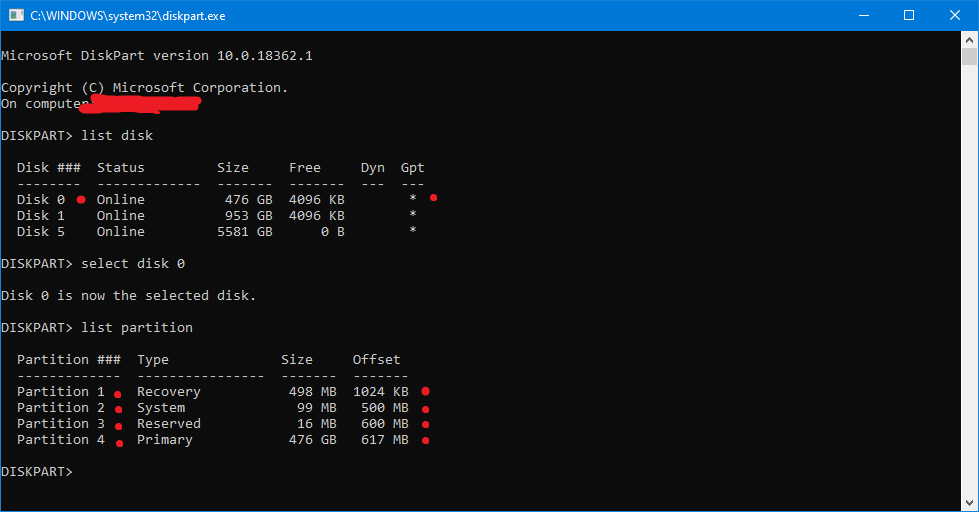Click the 'Partition 3' row label

pos(61,423)
